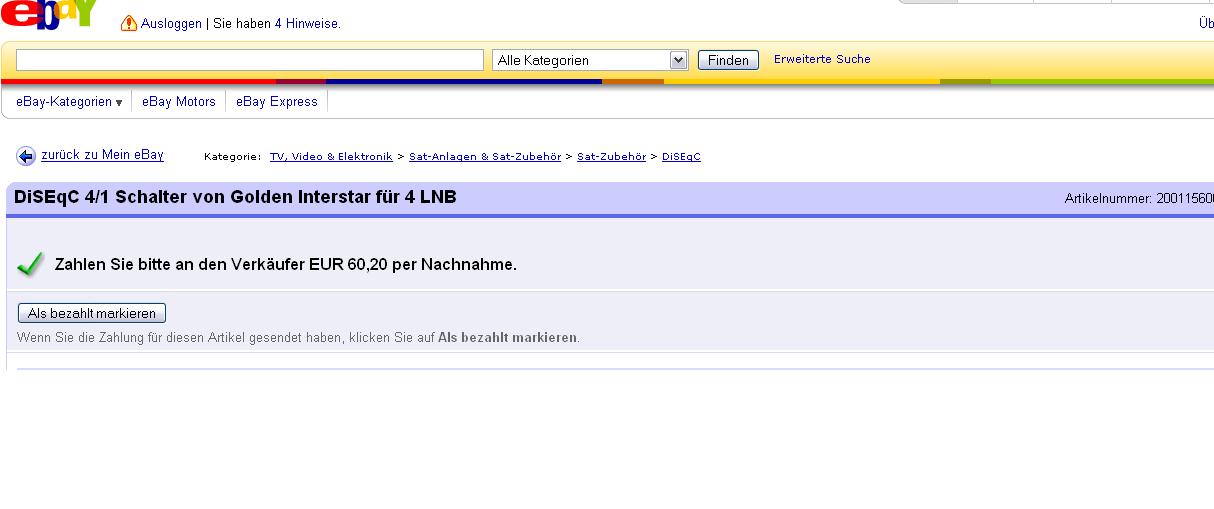
Task: Go back via zurück zu Mein eBay
Action: pos(102,155)
